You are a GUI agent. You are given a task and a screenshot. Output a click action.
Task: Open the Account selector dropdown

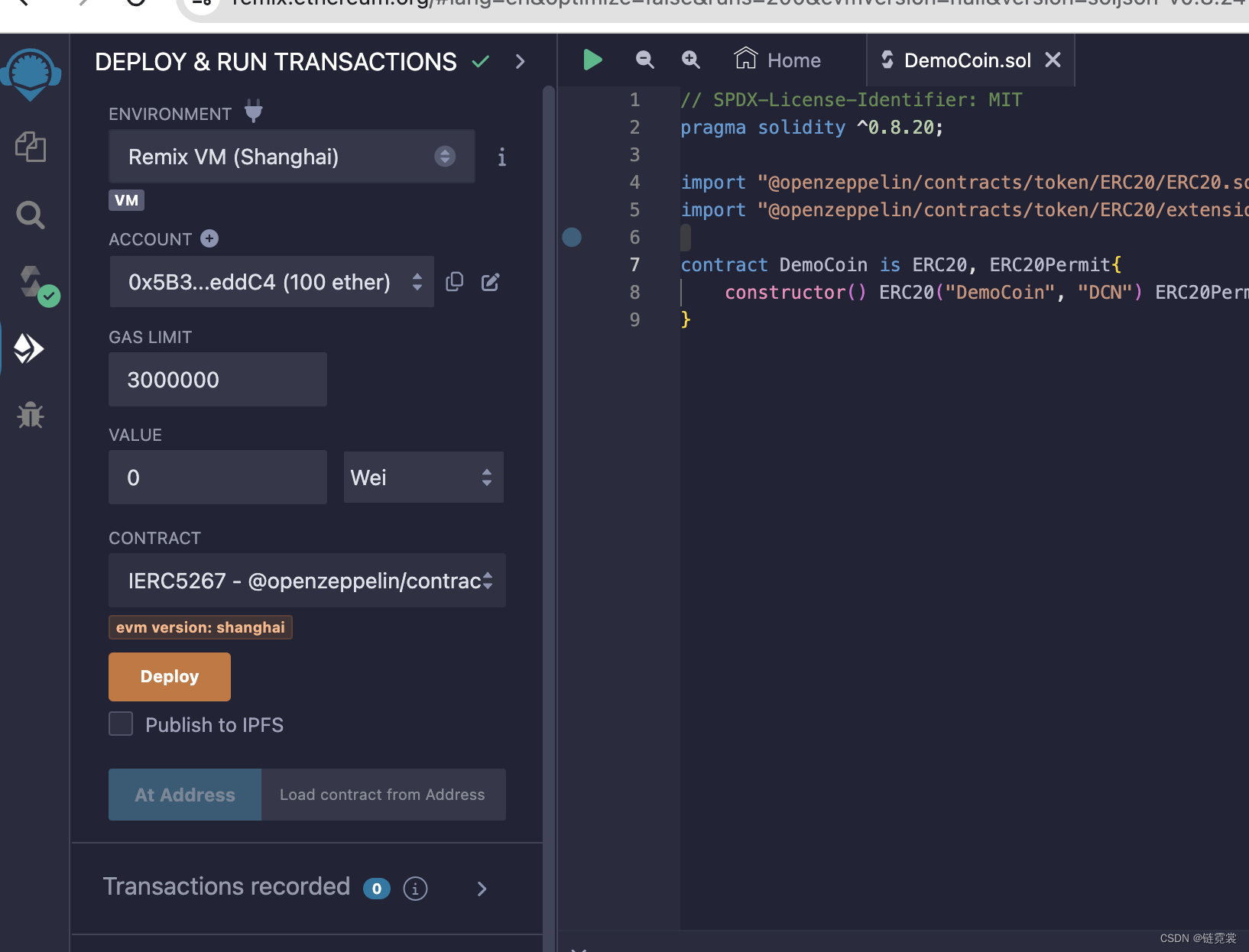point(272,282)
